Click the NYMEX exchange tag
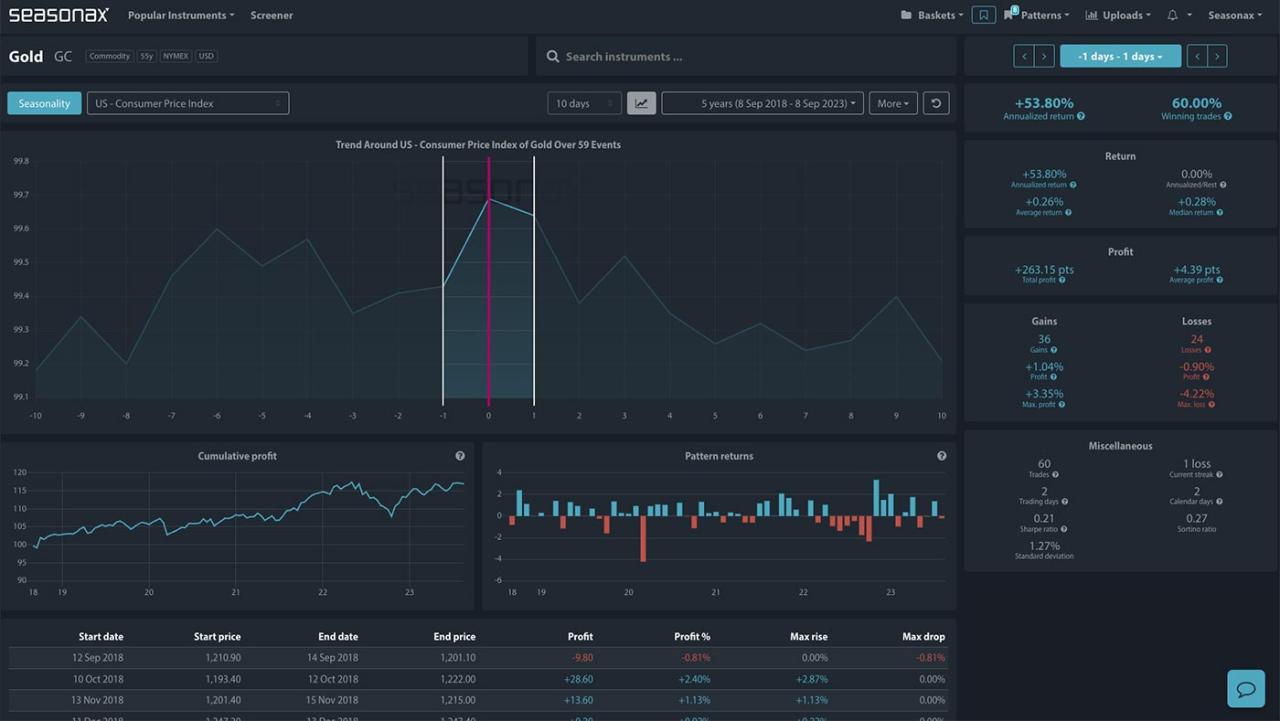Screen dimensions: 1280x721 click(175, 56)
